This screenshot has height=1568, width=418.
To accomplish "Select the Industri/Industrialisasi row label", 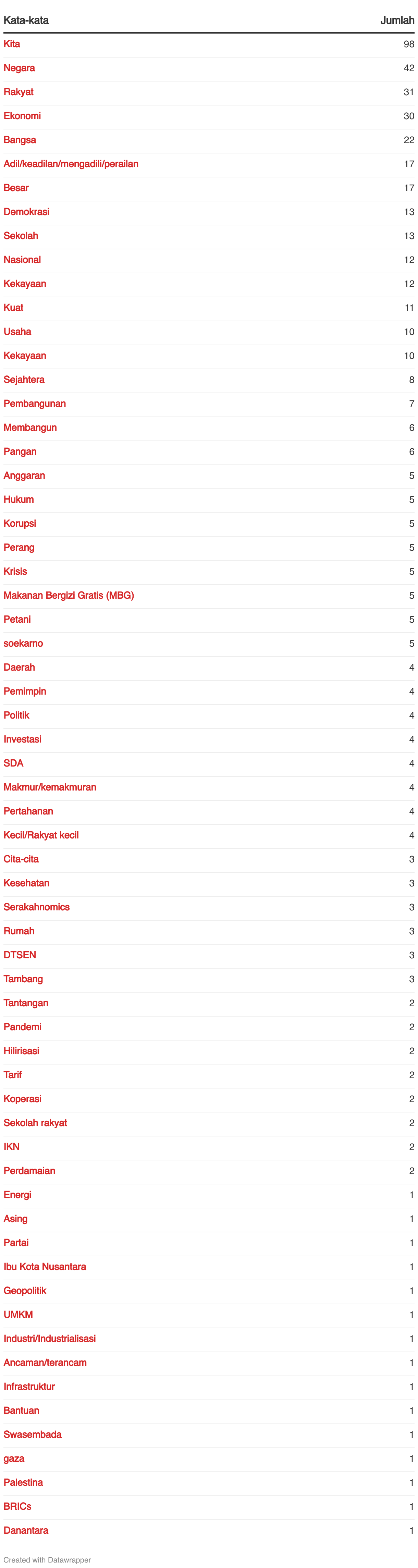I will (49, 1339).
